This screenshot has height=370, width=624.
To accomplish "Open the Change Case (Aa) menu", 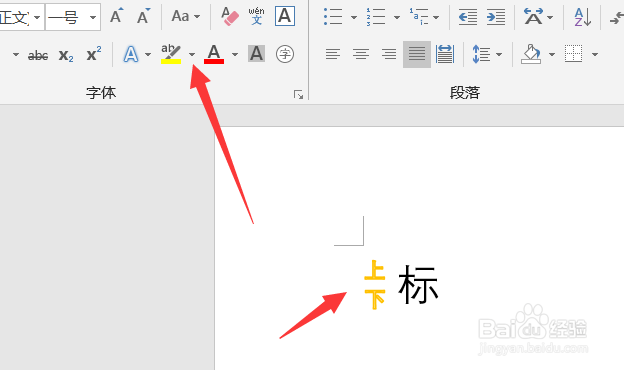I will (x=185, y=16).
